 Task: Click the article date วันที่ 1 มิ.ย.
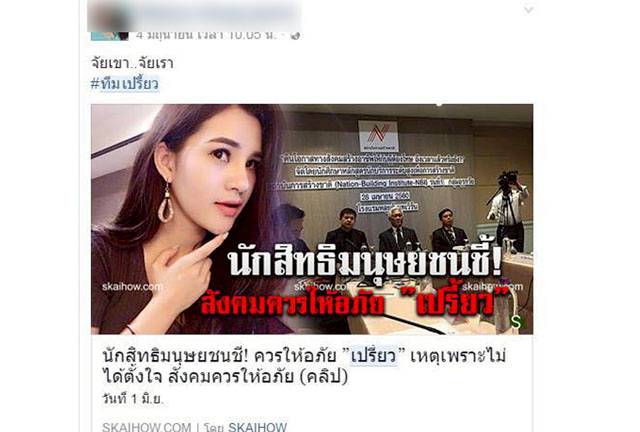click(x=133, y=399)
